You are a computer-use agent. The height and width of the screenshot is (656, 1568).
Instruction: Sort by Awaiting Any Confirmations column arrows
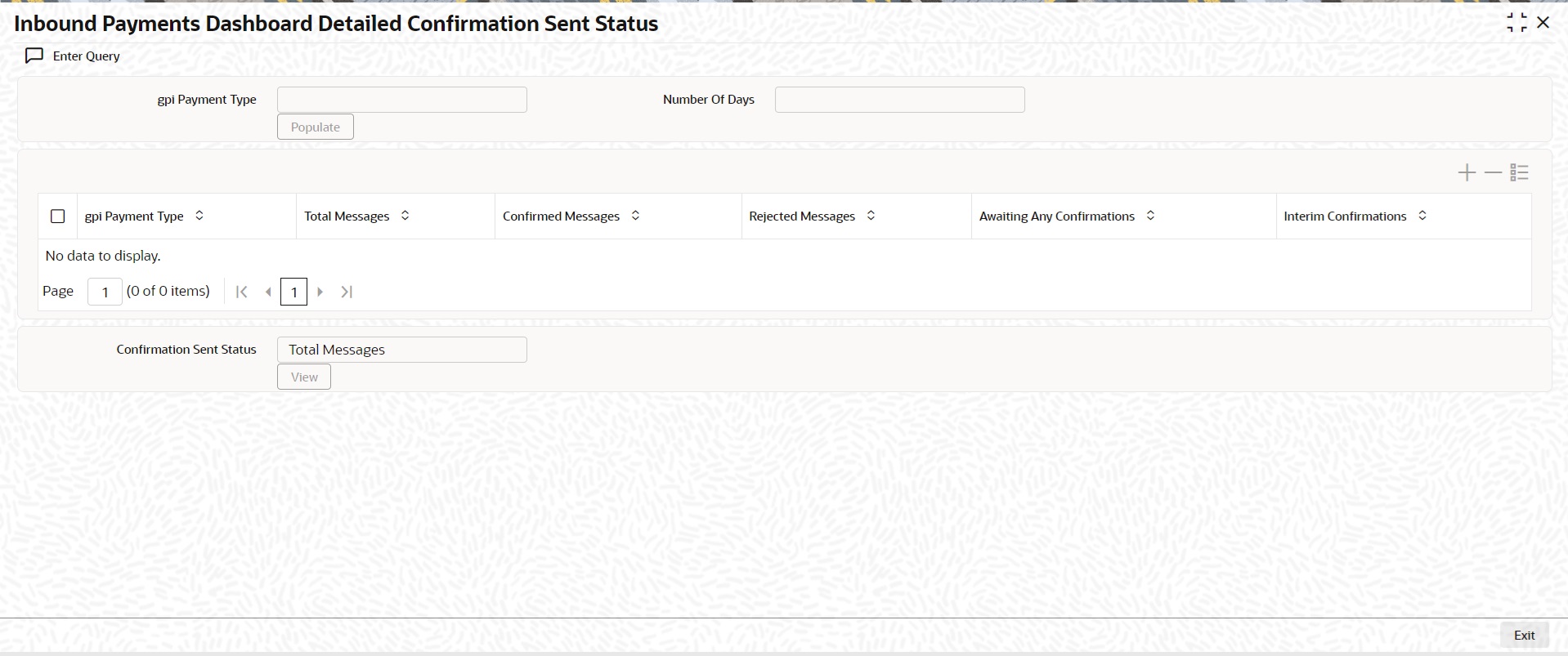(x=1150, y=216)
